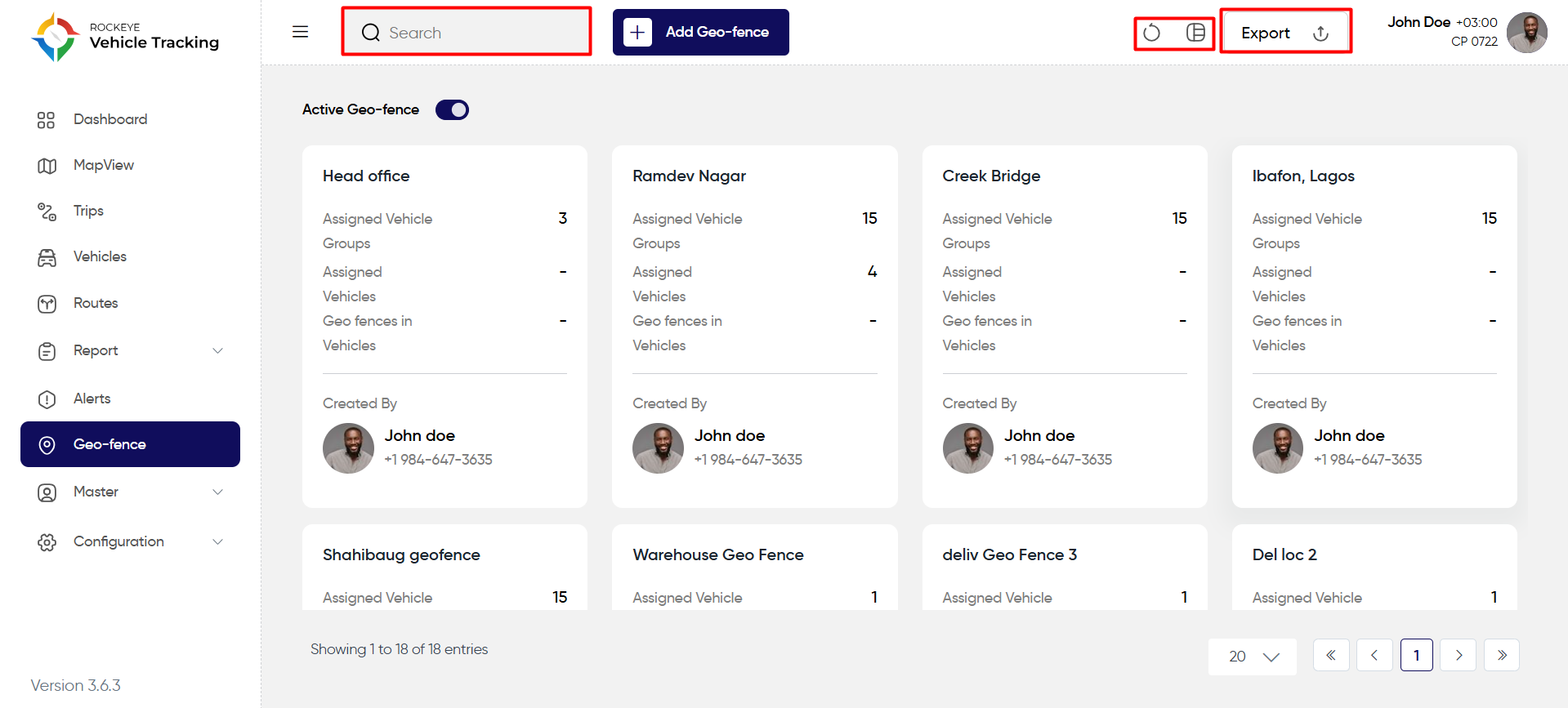Viewport: 1568px width, 708px height.
Task: Click the Master user icon
Action: click(47, 492)
